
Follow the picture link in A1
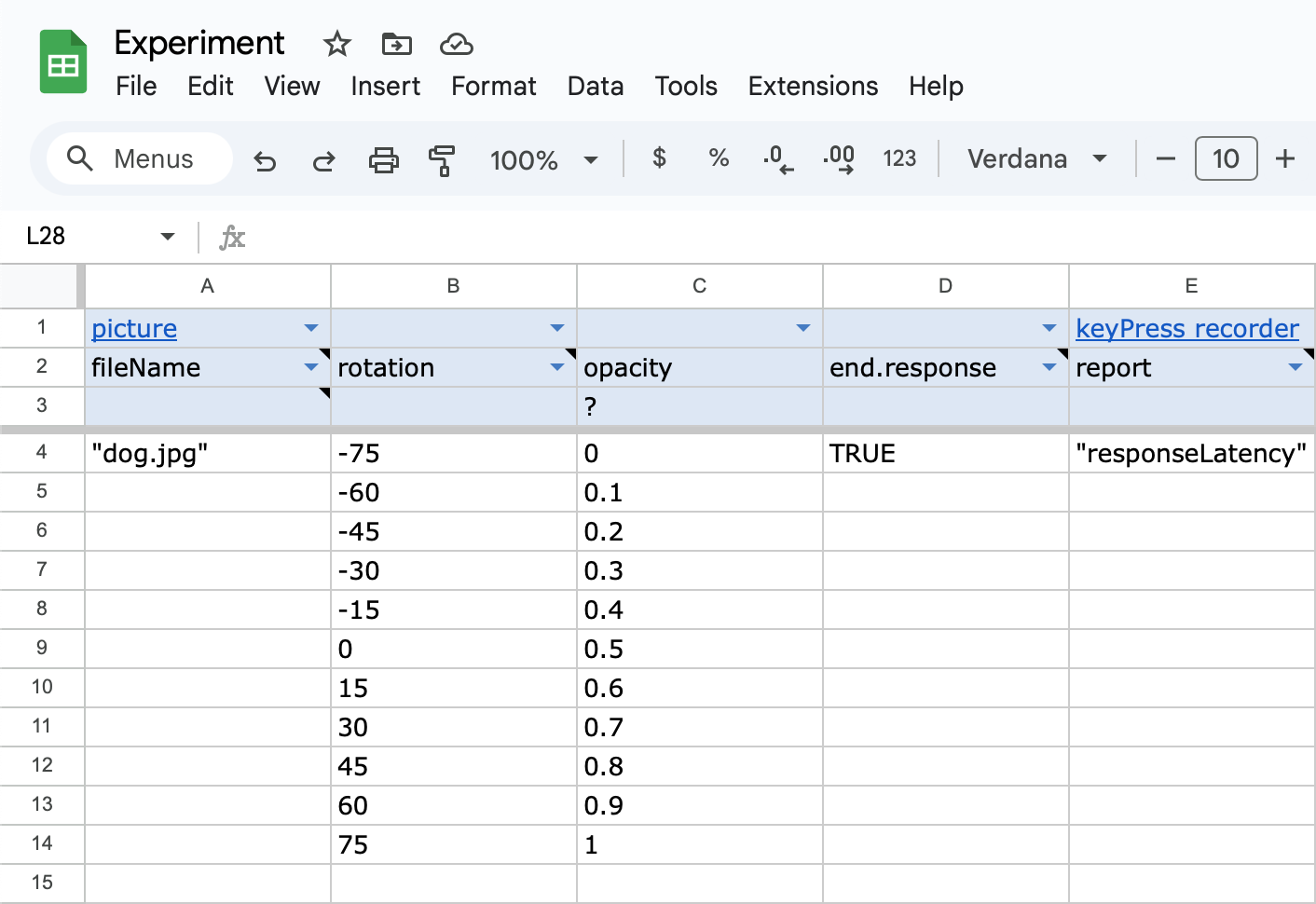(134, 328)
